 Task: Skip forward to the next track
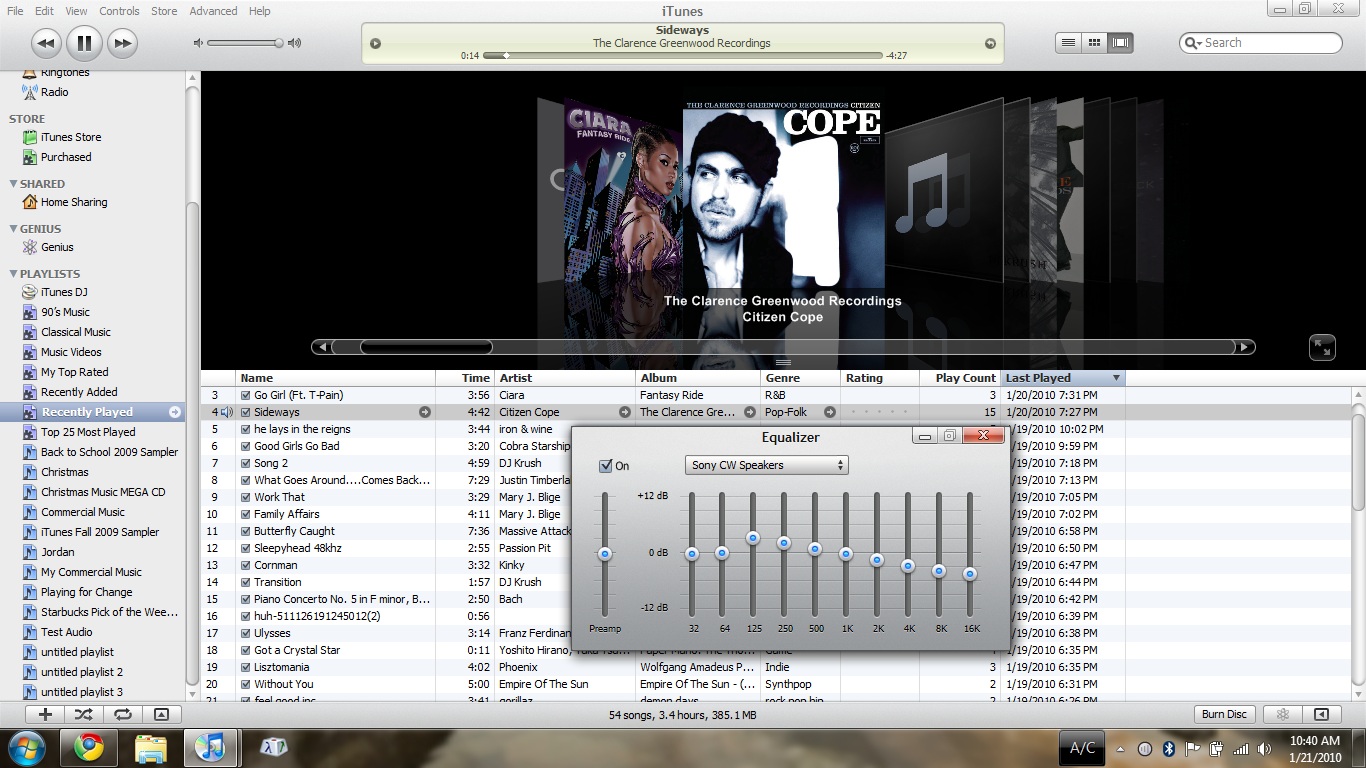[x=122, y=43]
